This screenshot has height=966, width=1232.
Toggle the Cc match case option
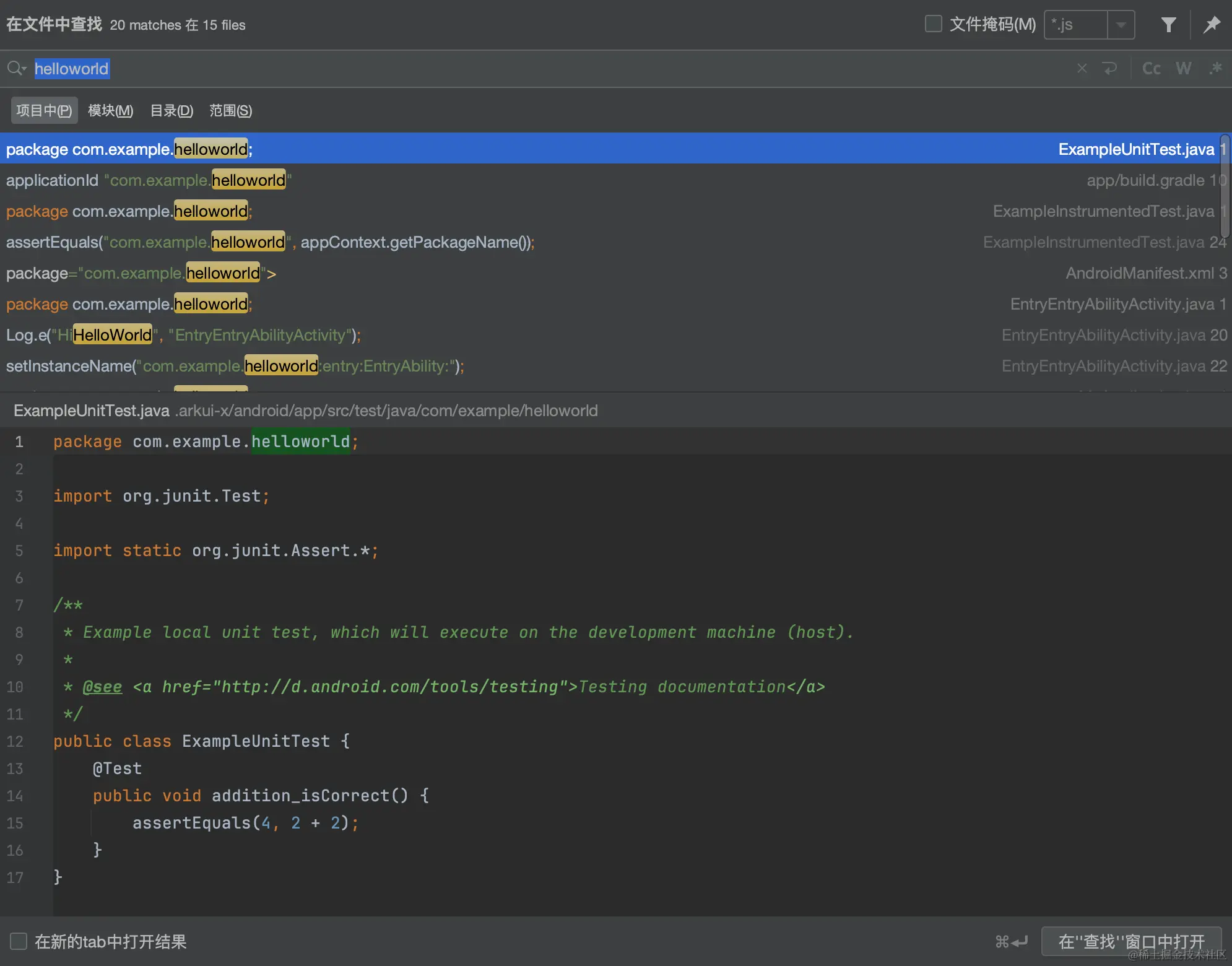(x=1151, y=68)
